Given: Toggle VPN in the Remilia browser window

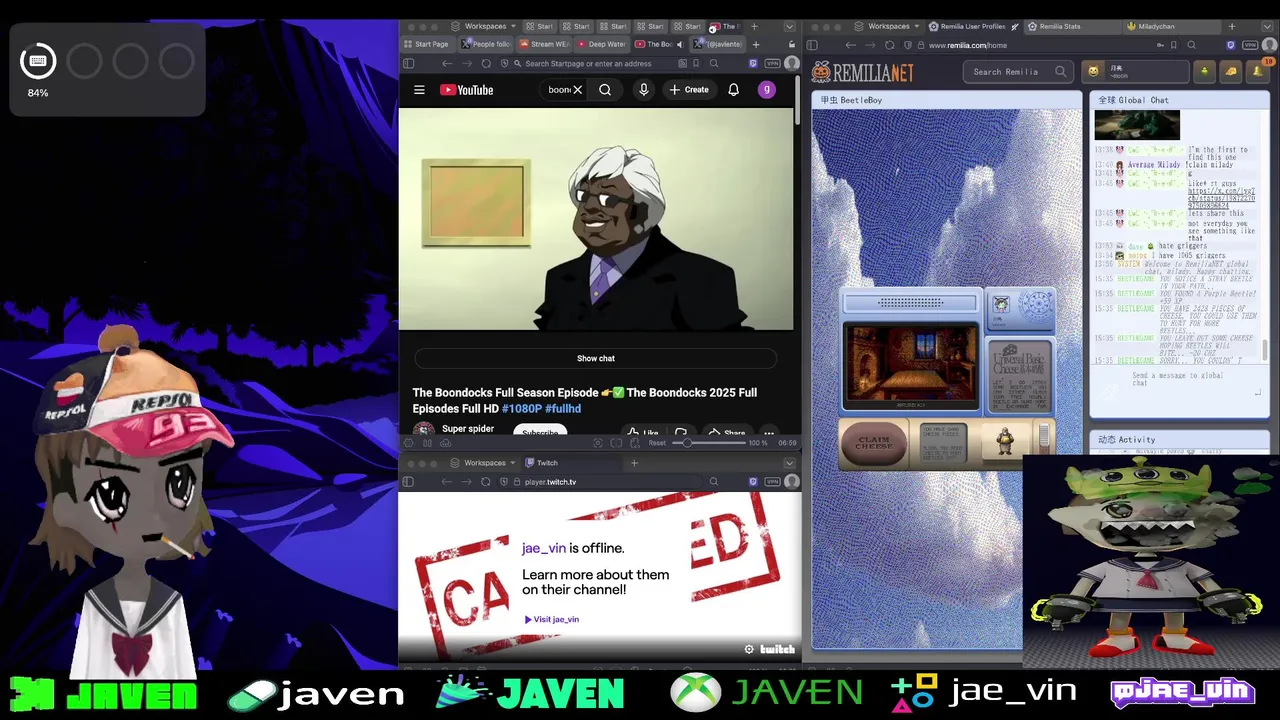Looking at the screenshot, I should 1249,45.
